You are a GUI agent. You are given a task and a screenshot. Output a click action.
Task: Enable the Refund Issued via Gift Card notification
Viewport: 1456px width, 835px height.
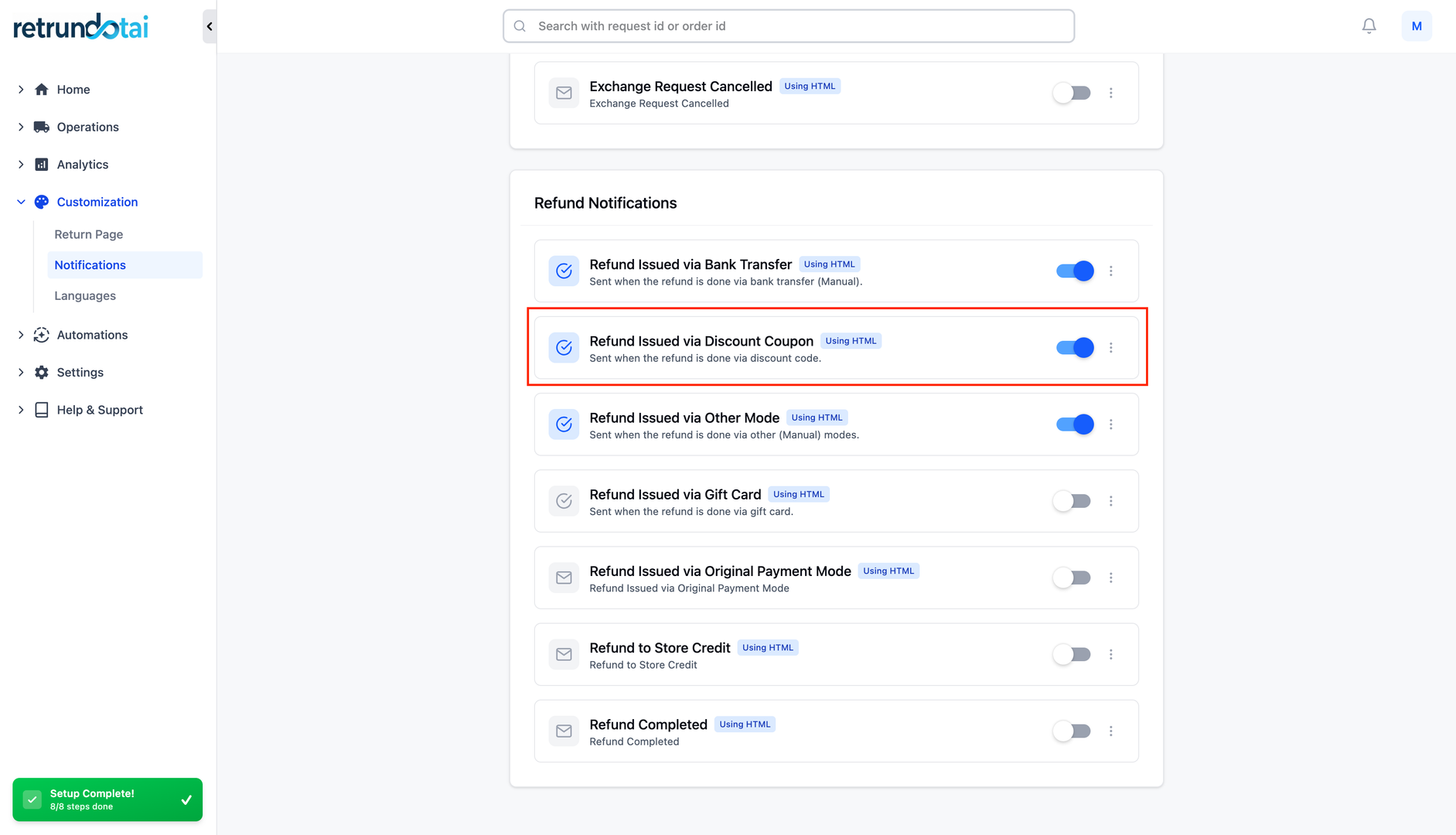click(x=1071, y=501)
